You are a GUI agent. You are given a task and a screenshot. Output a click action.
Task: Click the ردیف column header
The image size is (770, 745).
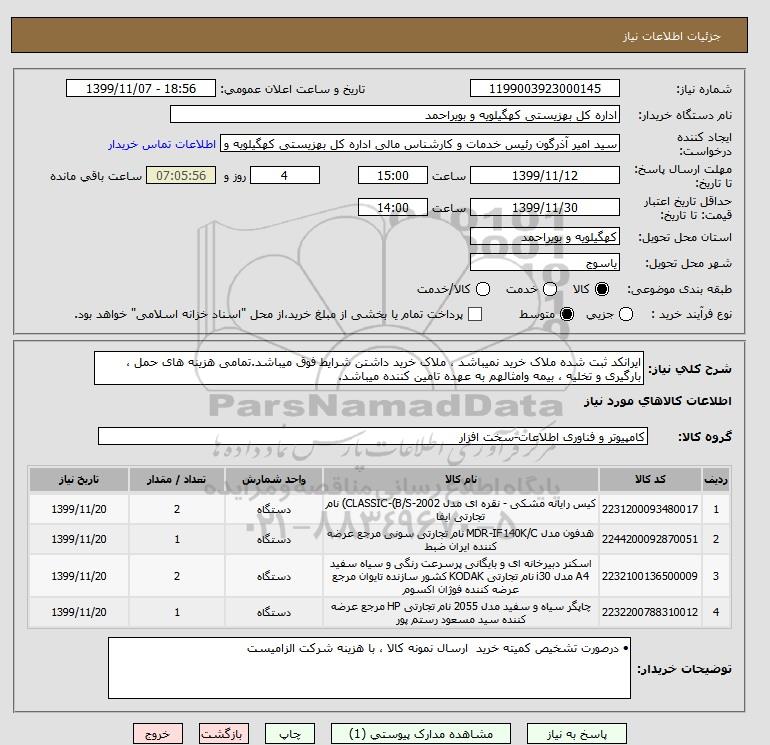[716, 479]
